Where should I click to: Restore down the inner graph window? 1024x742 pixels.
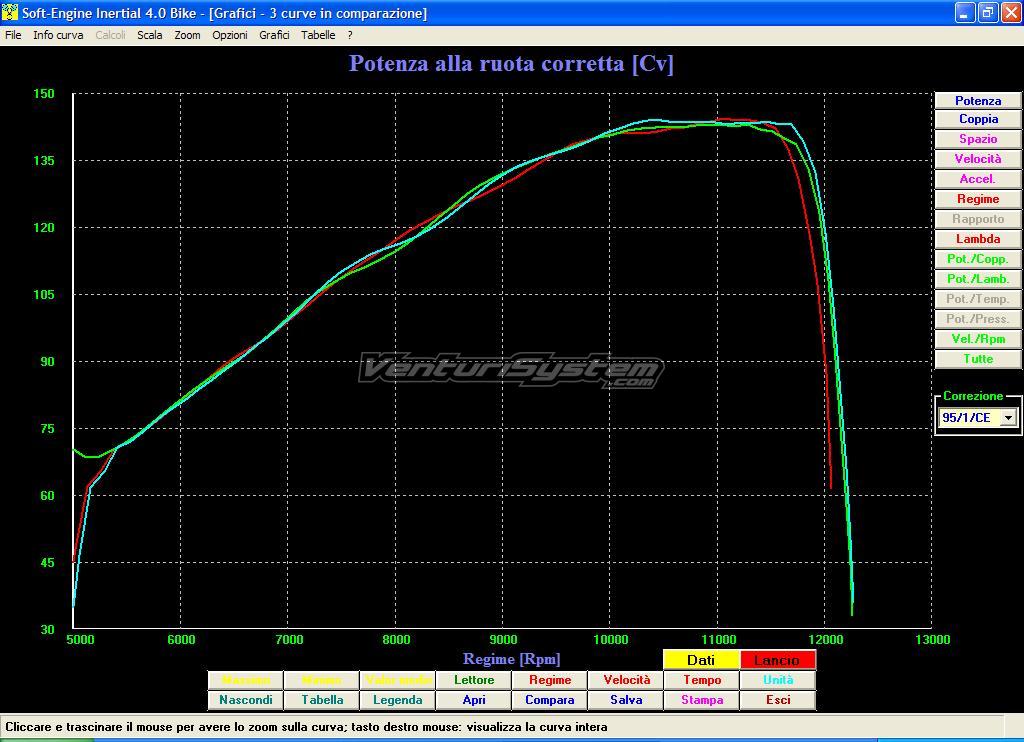tap(987, 12)
